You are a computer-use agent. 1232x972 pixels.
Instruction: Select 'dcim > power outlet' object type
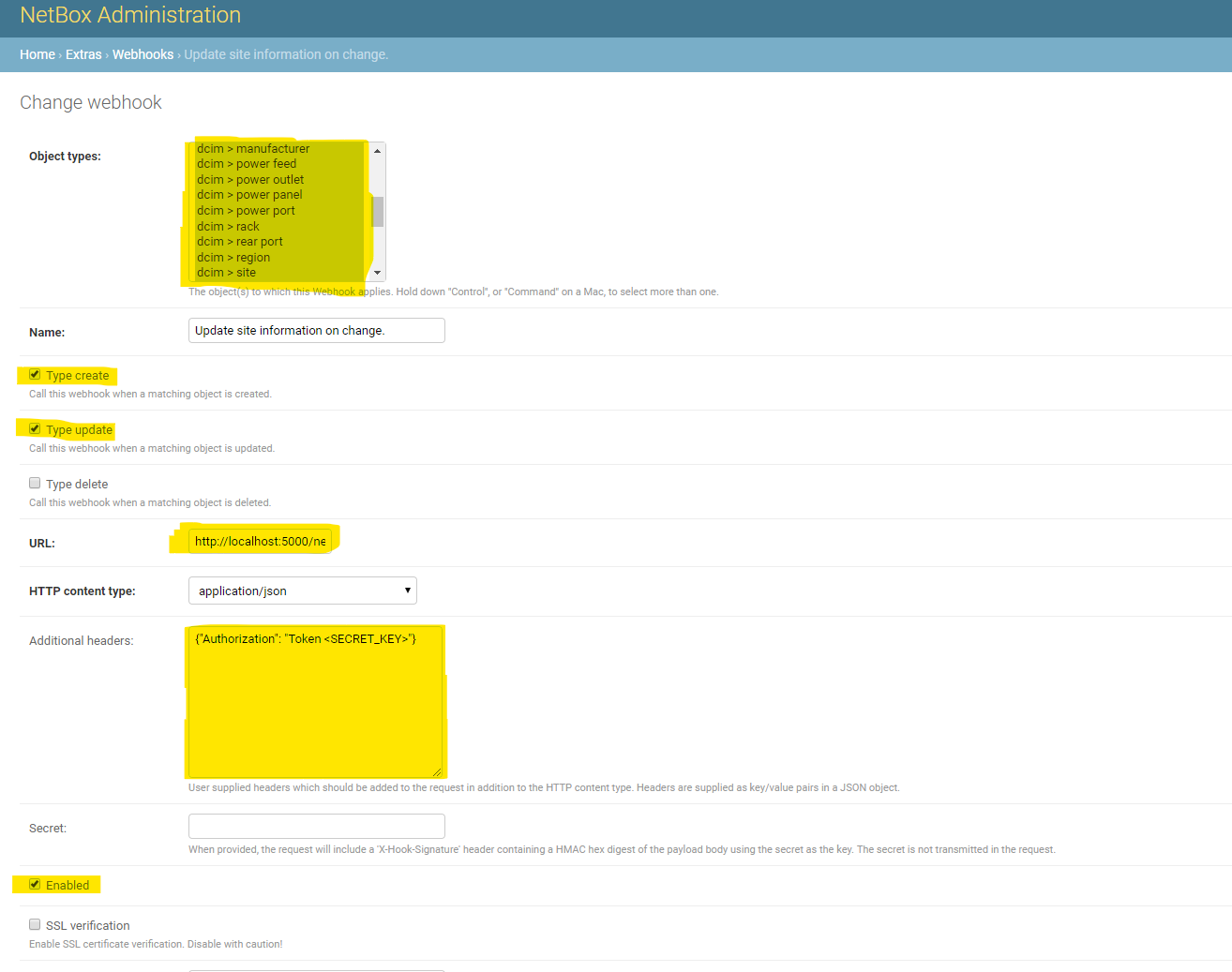[x=279, y=179]
